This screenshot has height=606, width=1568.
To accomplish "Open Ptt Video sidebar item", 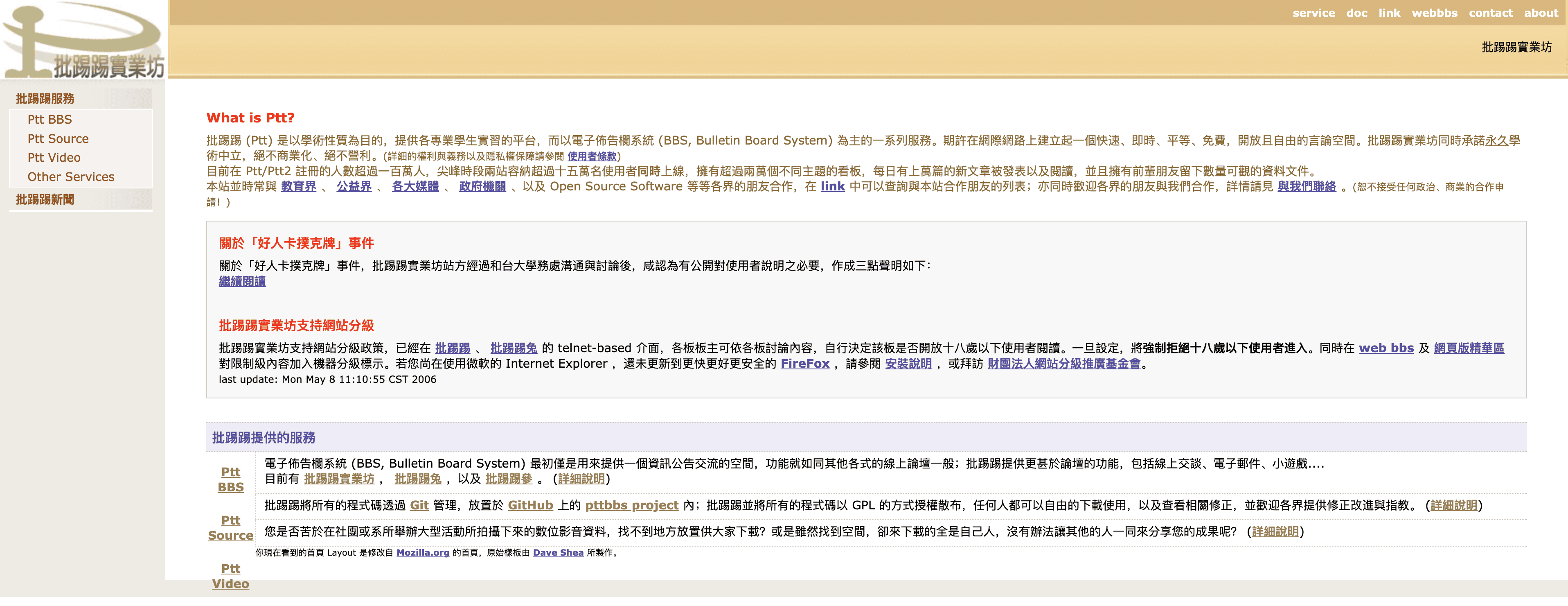I will pyautogui.click(x=54, y=158).
